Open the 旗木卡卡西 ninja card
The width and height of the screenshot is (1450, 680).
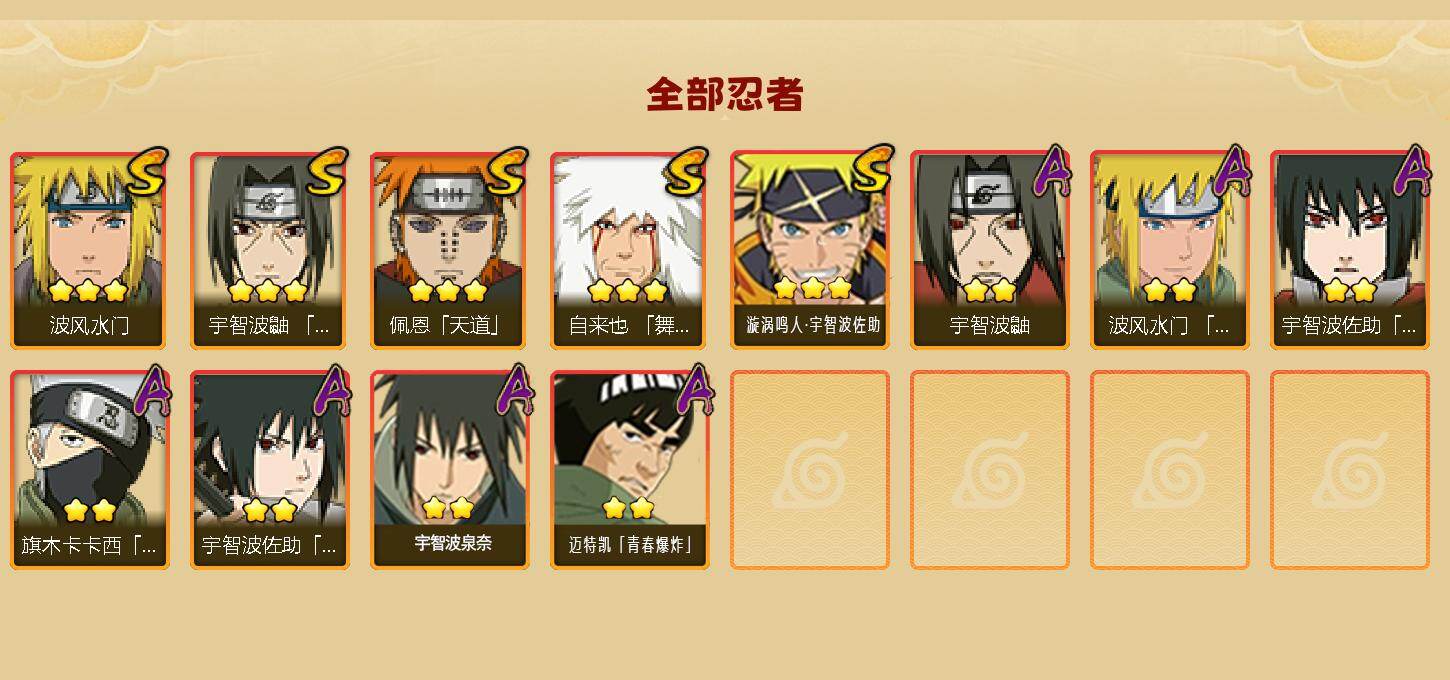(x=89, y=470)
